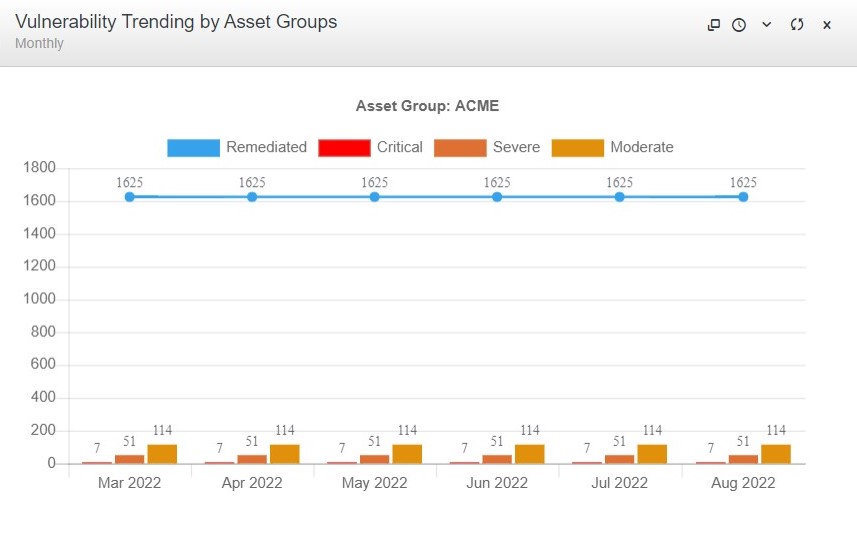Click the Moderate bar for Mar 2022
The width and height of the screenshot is (857, 560).
162,454
